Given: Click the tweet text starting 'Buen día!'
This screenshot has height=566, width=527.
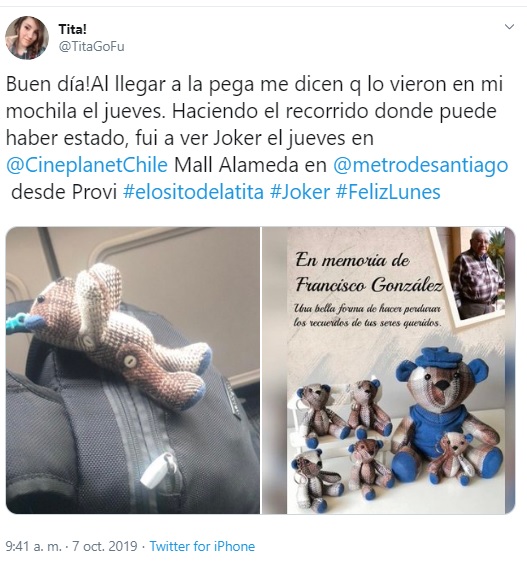Looking at the screenshot, I should click(x=257, y=138).
